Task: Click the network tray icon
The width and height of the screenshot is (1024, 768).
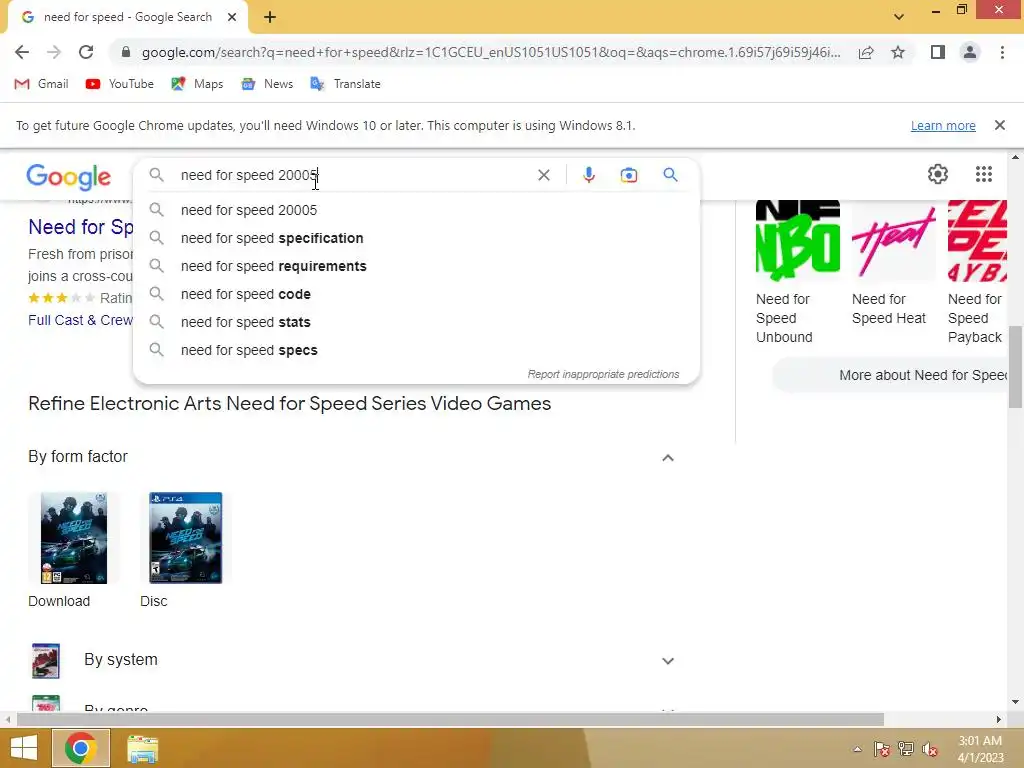Action: tap(906, 749)
